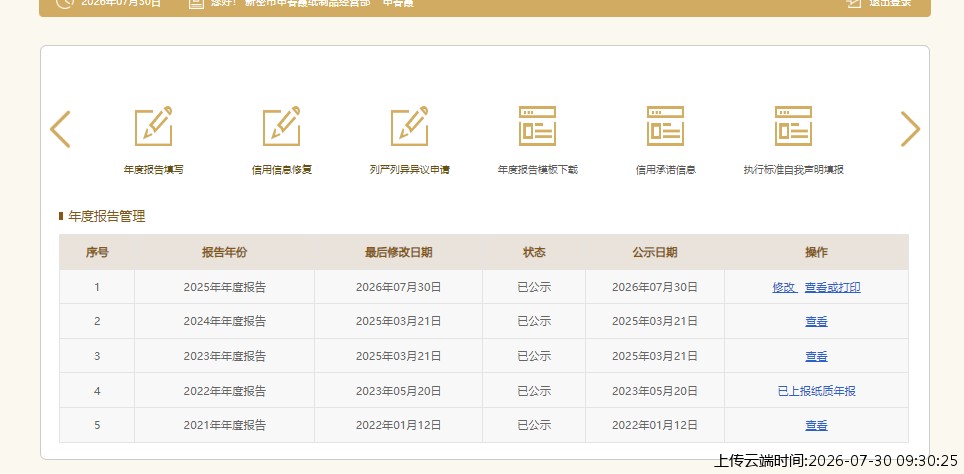This screenshot has width=964, height=474.
Task: Click the 操作 column header
Action: 816,252
